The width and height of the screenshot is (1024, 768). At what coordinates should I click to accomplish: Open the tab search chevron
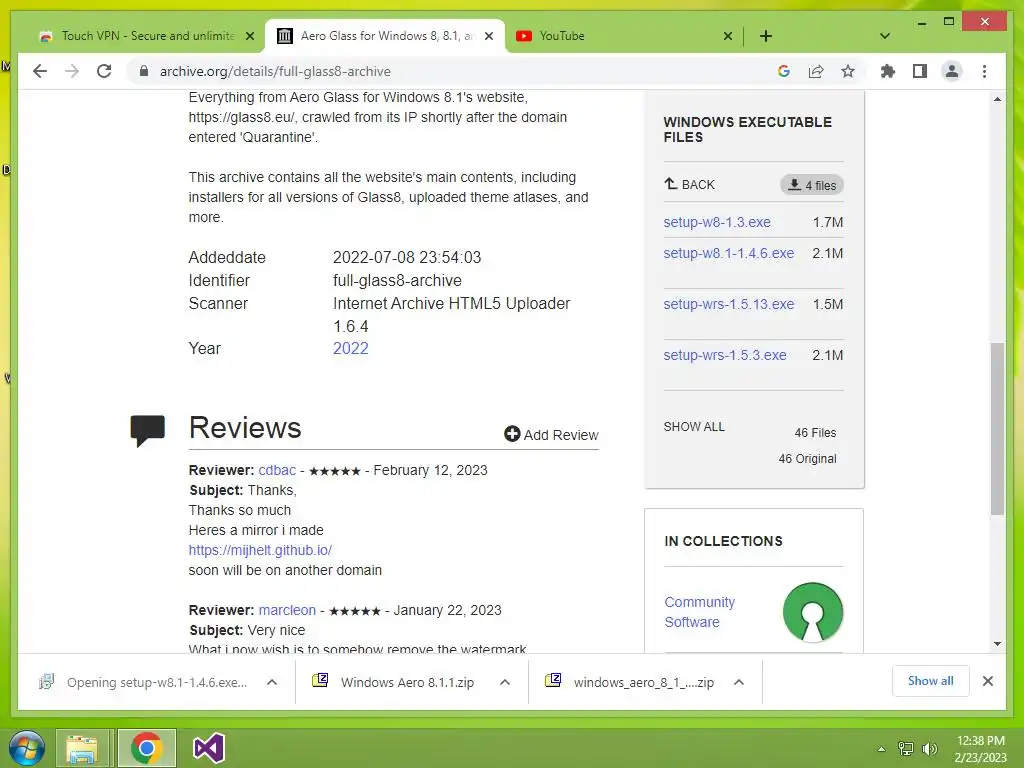(885, 36)
